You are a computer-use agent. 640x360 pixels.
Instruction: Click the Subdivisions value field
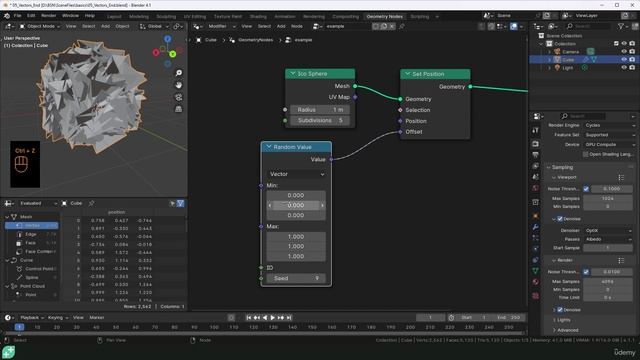pos(320,120)
